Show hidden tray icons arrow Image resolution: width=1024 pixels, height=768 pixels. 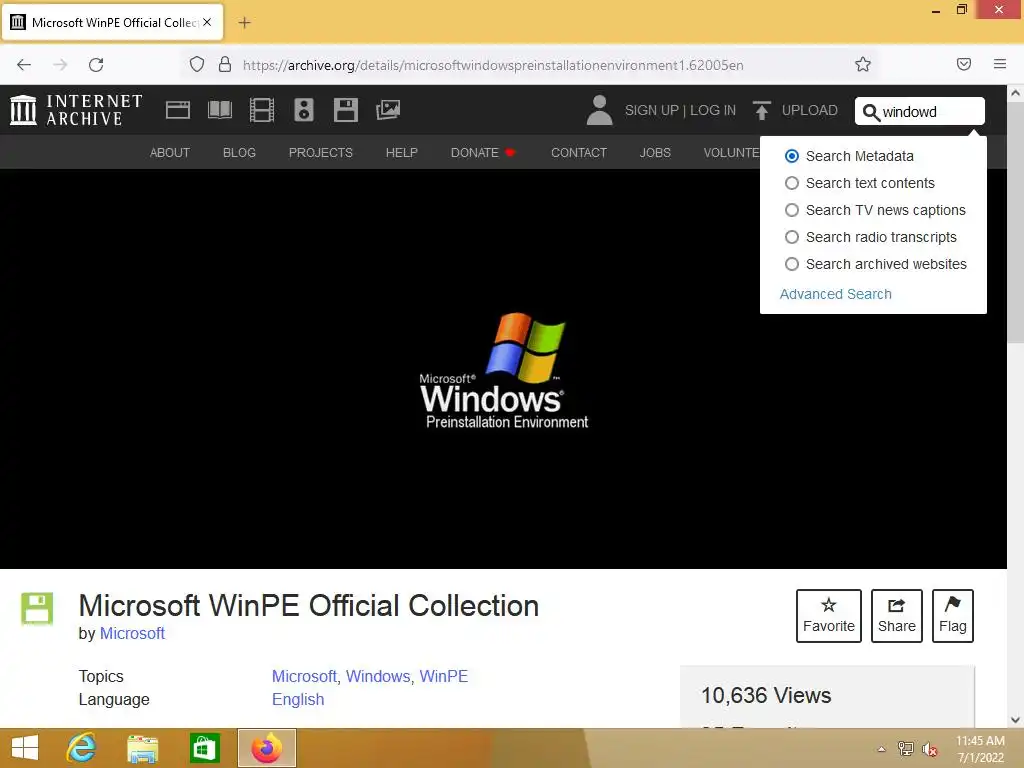click(x=882, y=749)
